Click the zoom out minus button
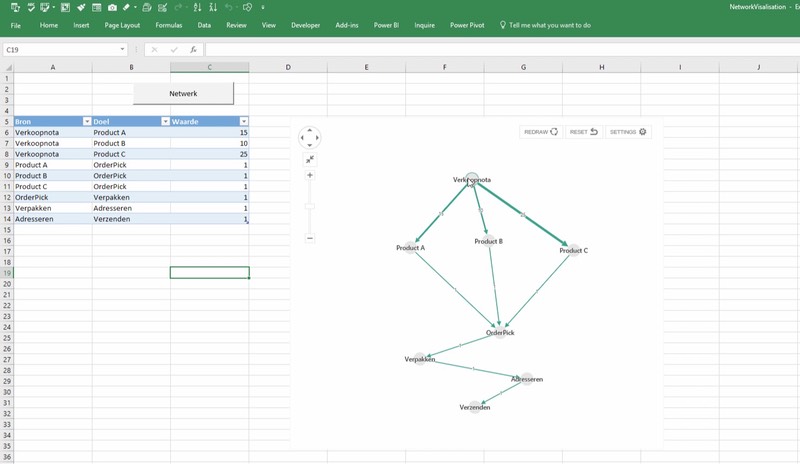800x464 pixels. 310,238
